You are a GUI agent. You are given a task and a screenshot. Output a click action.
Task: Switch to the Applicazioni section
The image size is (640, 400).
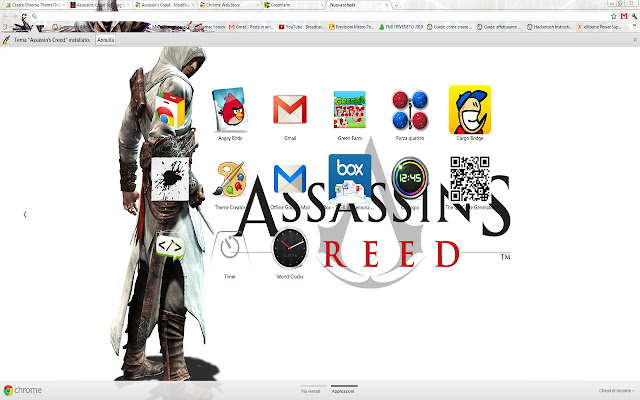pos(343,391)
